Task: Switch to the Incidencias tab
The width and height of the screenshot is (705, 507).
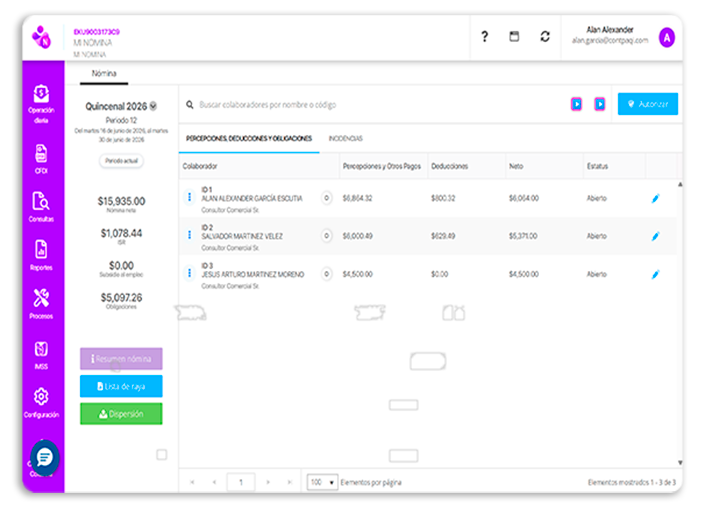Action: [x=345, y=138]
